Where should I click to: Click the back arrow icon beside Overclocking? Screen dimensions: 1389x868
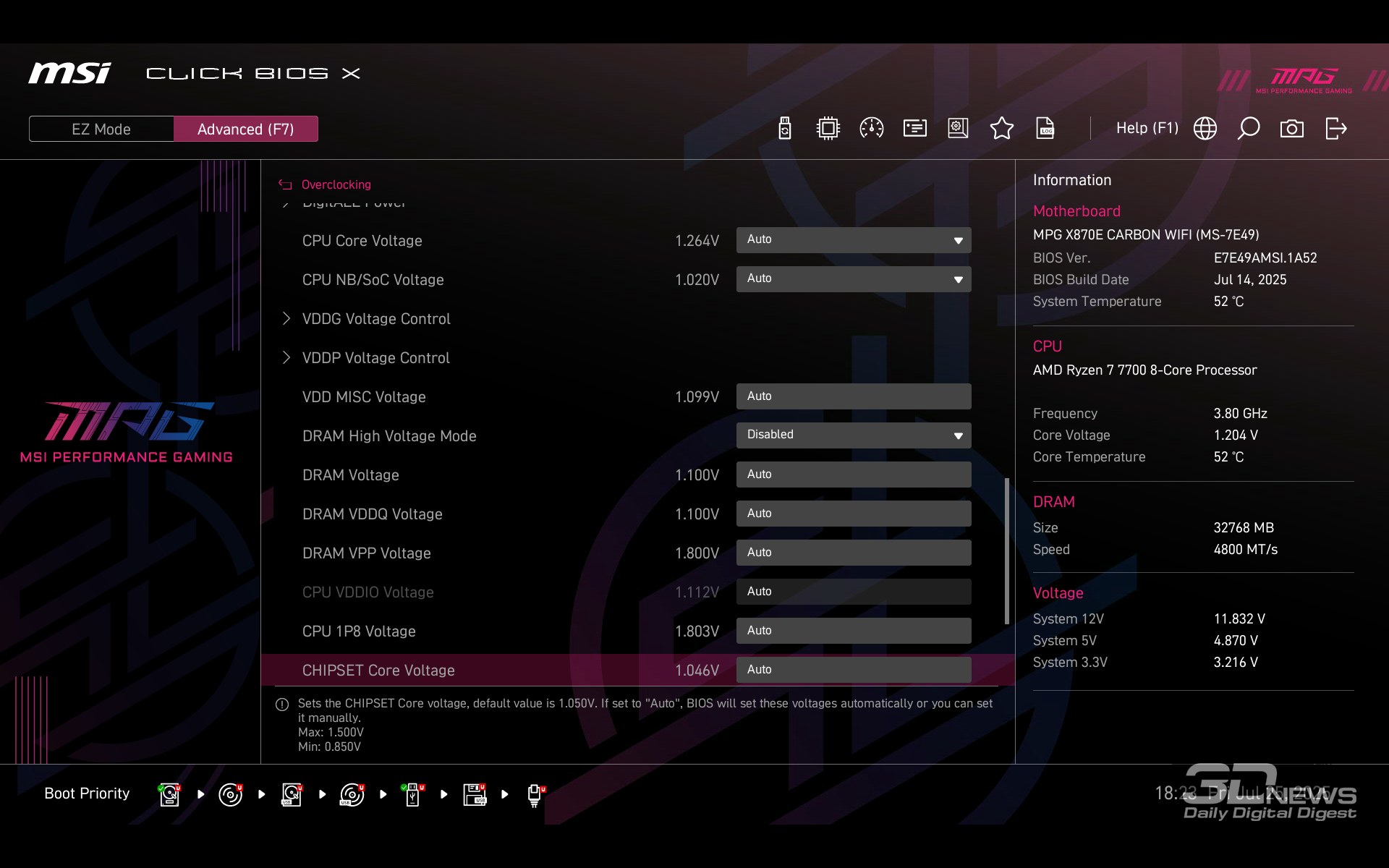click(x=285, y=184)
